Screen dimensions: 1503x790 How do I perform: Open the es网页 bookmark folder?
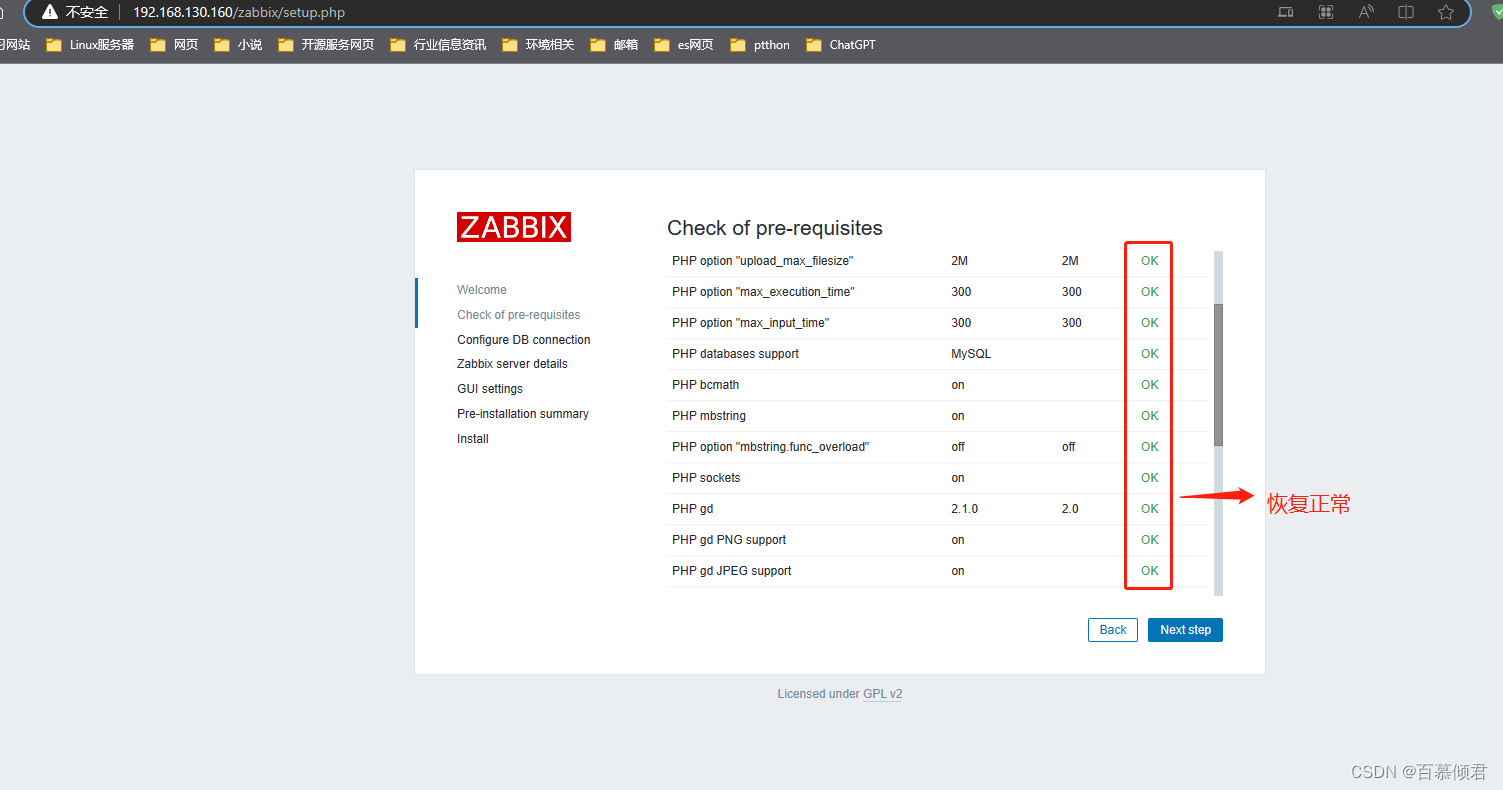pyautogui.click(x=684, y=45)
